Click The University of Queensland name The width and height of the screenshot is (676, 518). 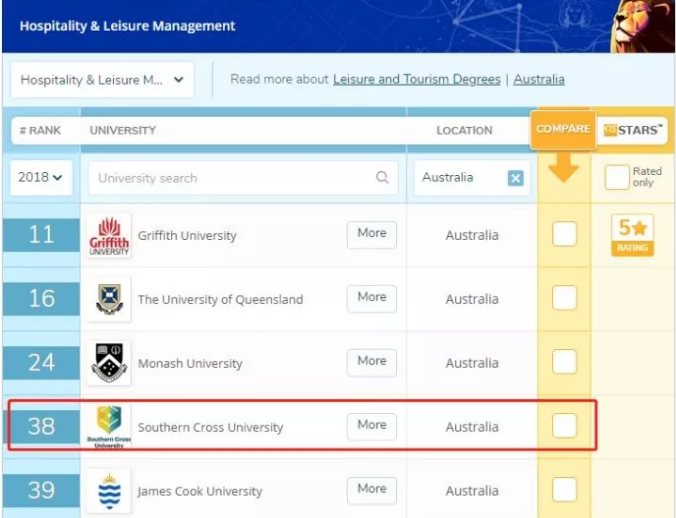220,299
